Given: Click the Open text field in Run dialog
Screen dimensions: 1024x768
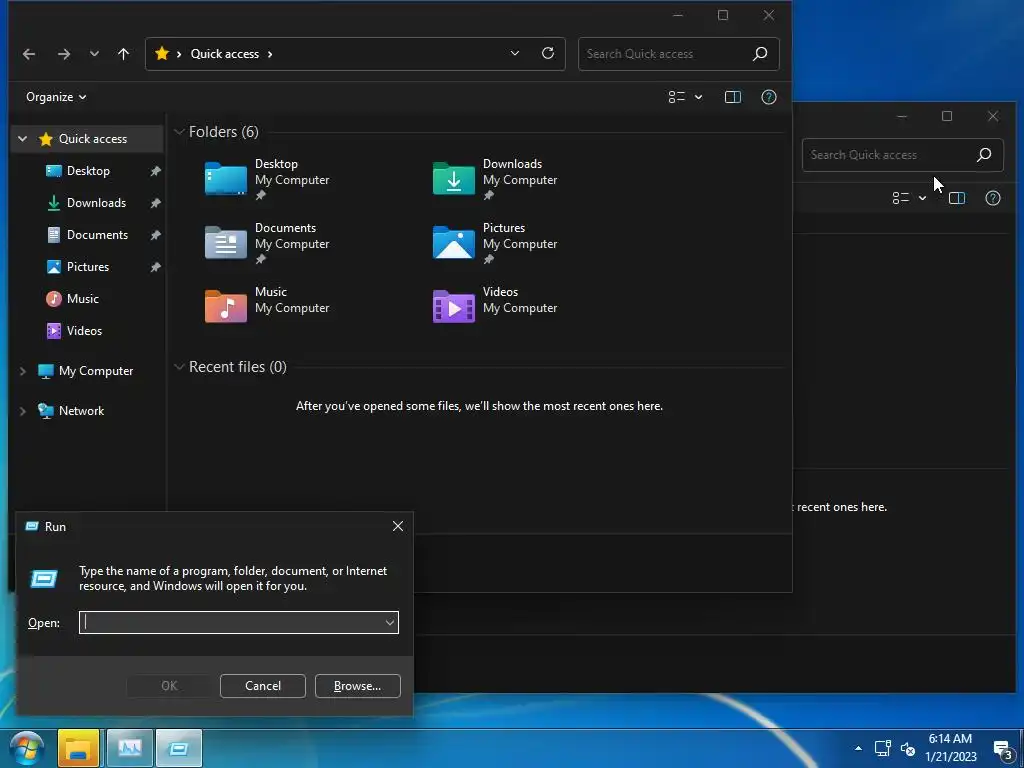Looking at the screenshot, I should coord(238,622).
